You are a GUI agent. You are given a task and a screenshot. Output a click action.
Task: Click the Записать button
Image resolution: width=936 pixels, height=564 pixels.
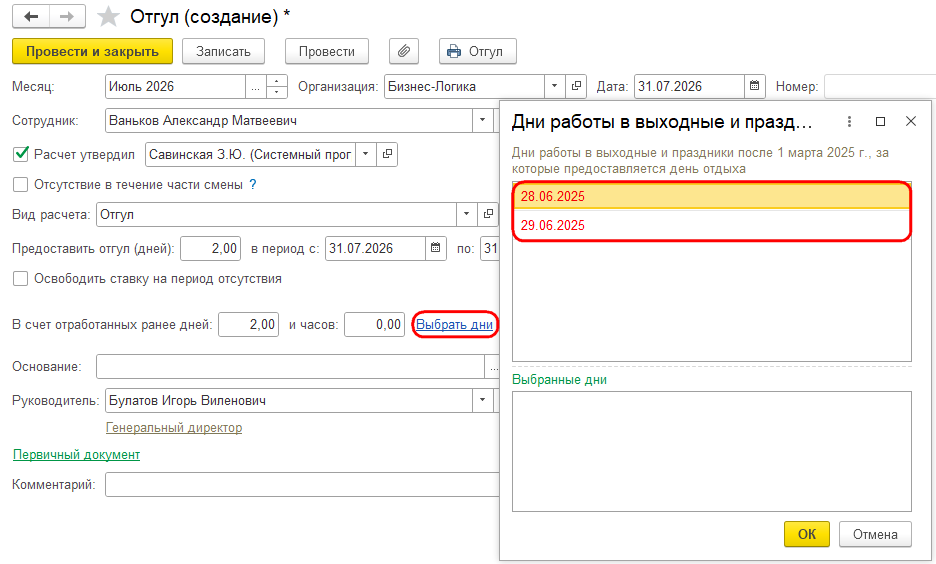pyautogui.click(x=223, y=51)
